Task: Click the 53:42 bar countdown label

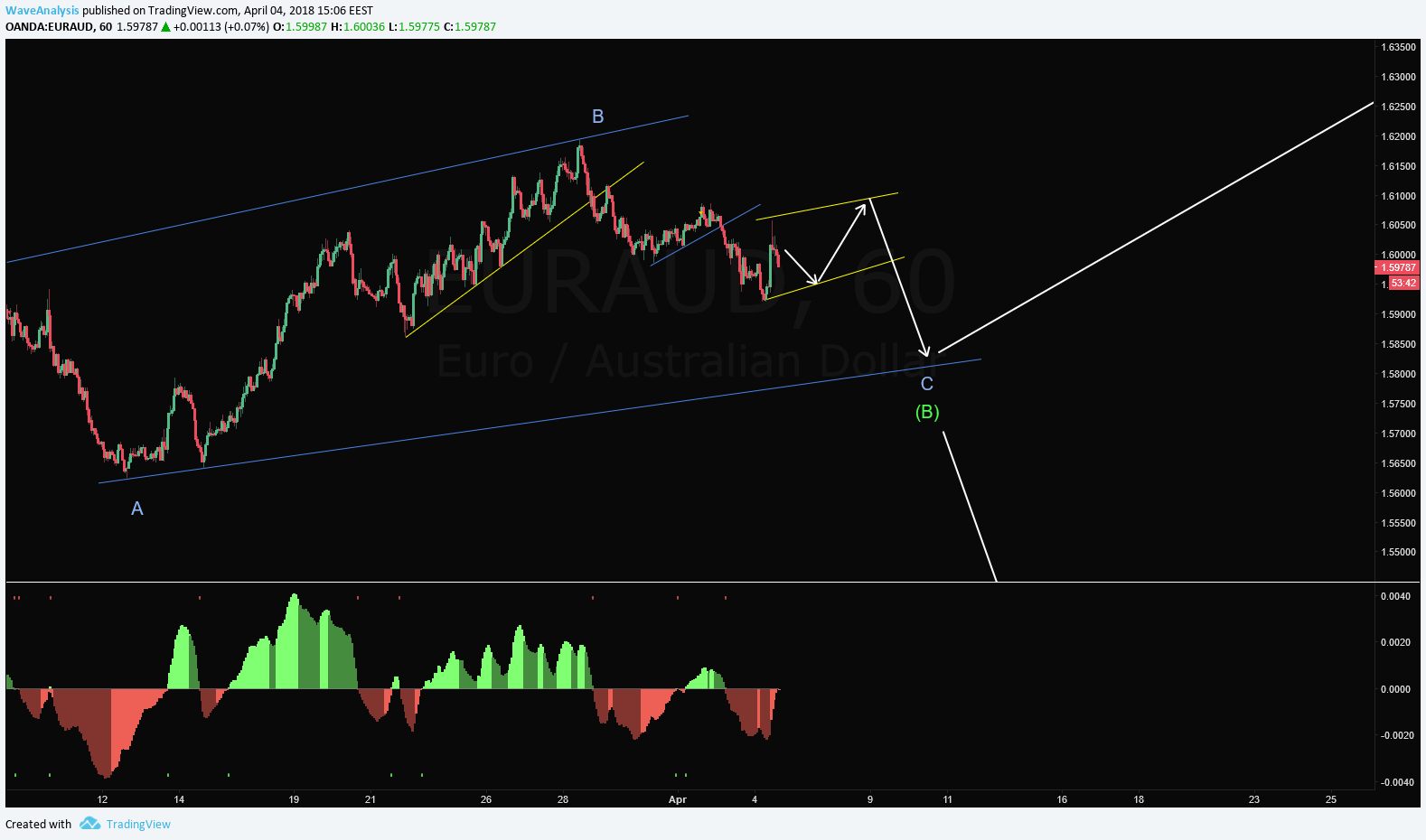Action: (x=1403, y=283)
